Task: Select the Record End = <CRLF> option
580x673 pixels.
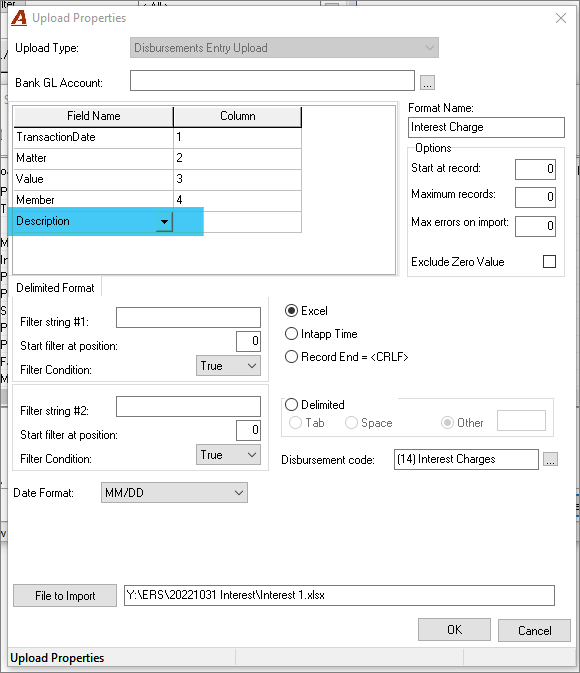Action: [x=292, y=357]
